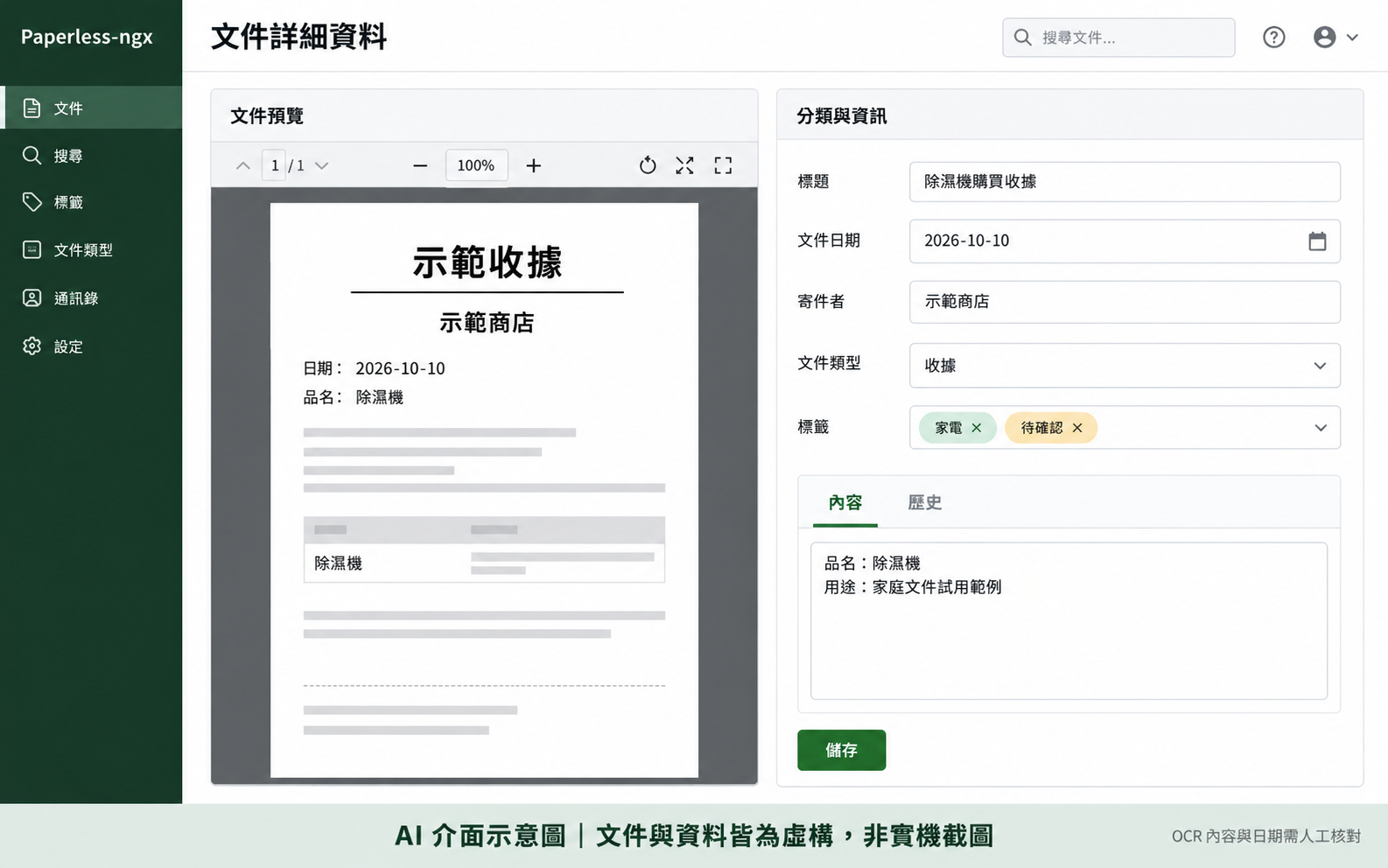Click the 示範收據 document preview page
Viewport: 1388px width, 868px height.
click(484, 490)
